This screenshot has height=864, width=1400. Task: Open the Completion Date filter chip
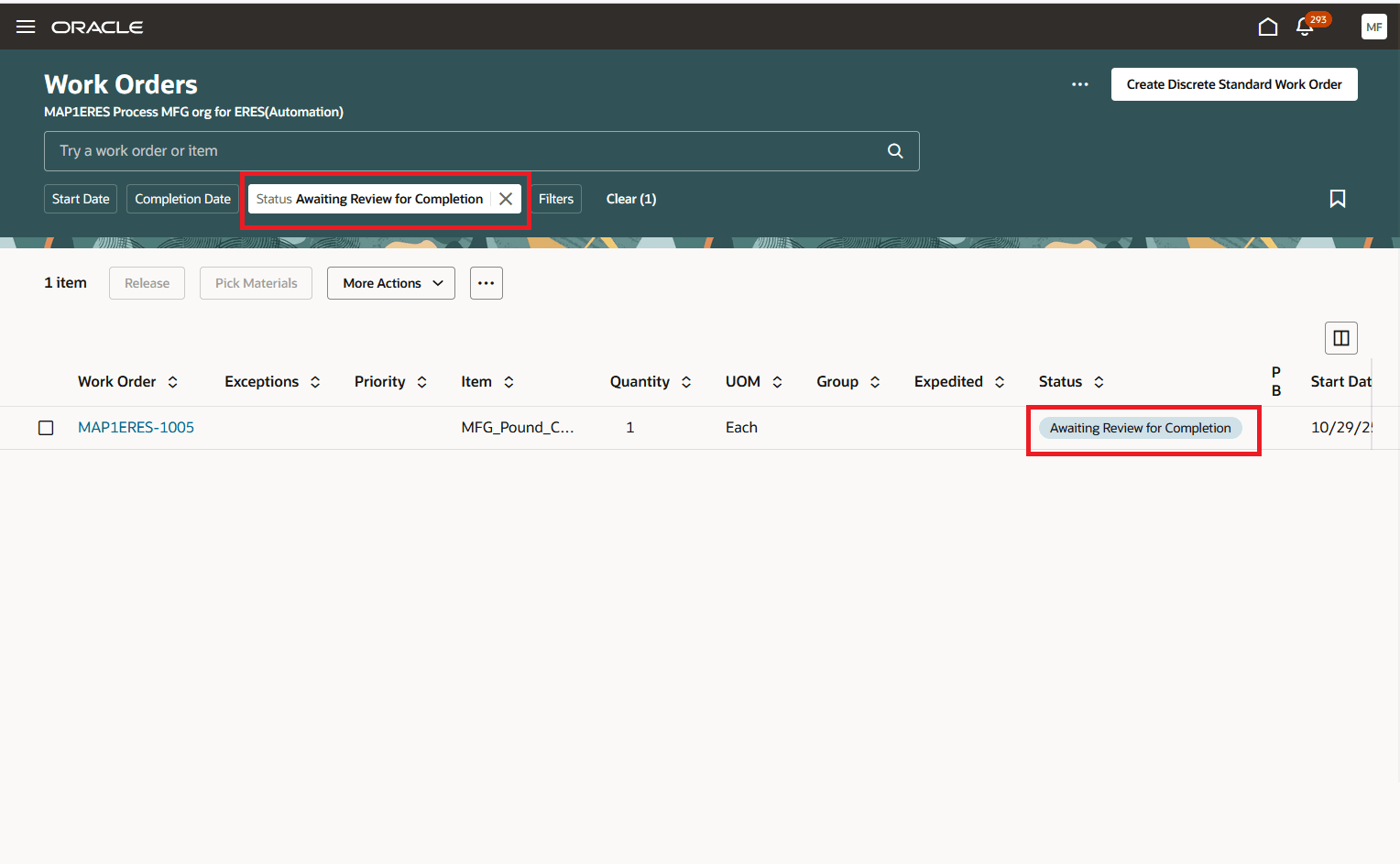183,199
